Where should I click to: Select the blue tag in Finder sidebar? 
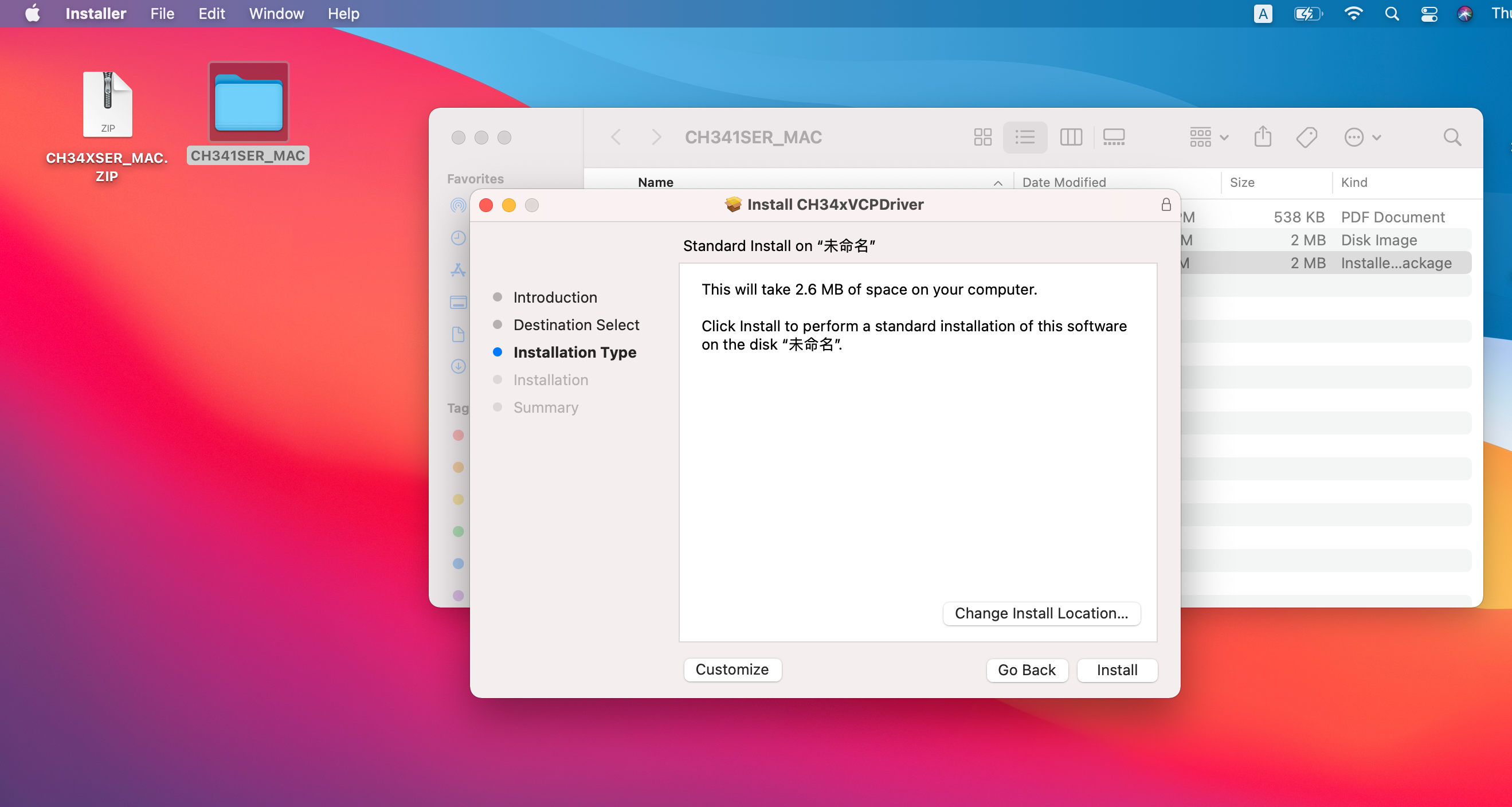[x=458, y=563]
